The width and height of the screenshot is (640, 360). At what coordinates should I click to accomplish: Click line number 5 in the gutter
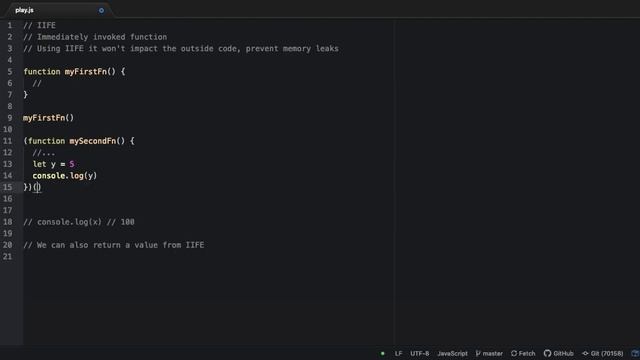[10, 72]
